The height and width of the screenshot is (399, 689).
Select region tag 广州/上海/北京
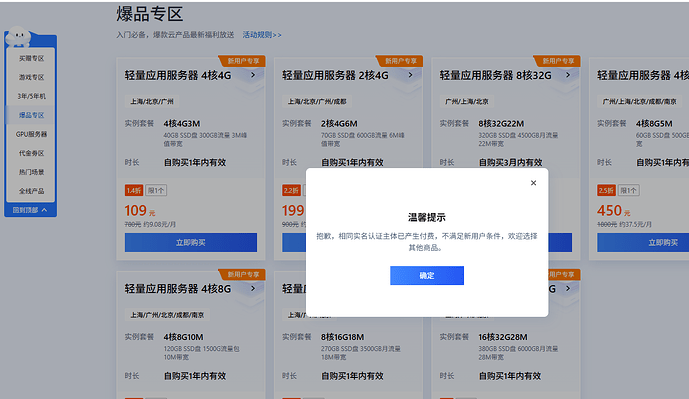coord(467,102)
